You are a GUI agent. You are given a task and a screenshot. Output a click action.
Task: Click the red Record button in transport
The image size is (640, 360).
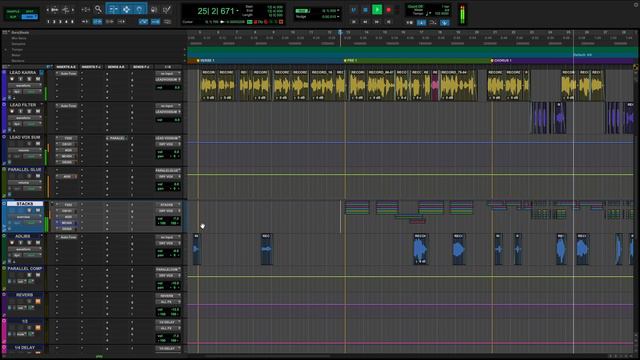[389, 9]
